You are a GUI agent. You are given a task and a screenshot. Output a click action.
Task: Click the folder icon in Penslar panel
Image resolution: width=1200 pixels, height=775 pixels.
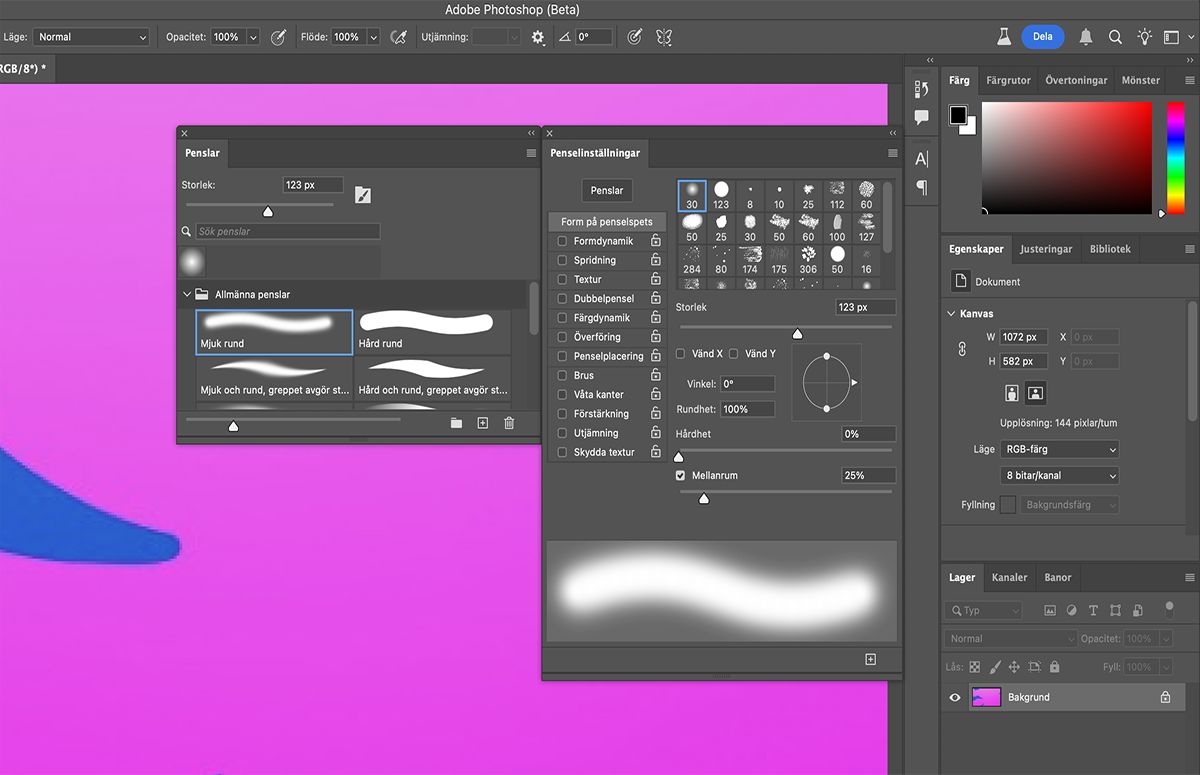pos(456,424)
